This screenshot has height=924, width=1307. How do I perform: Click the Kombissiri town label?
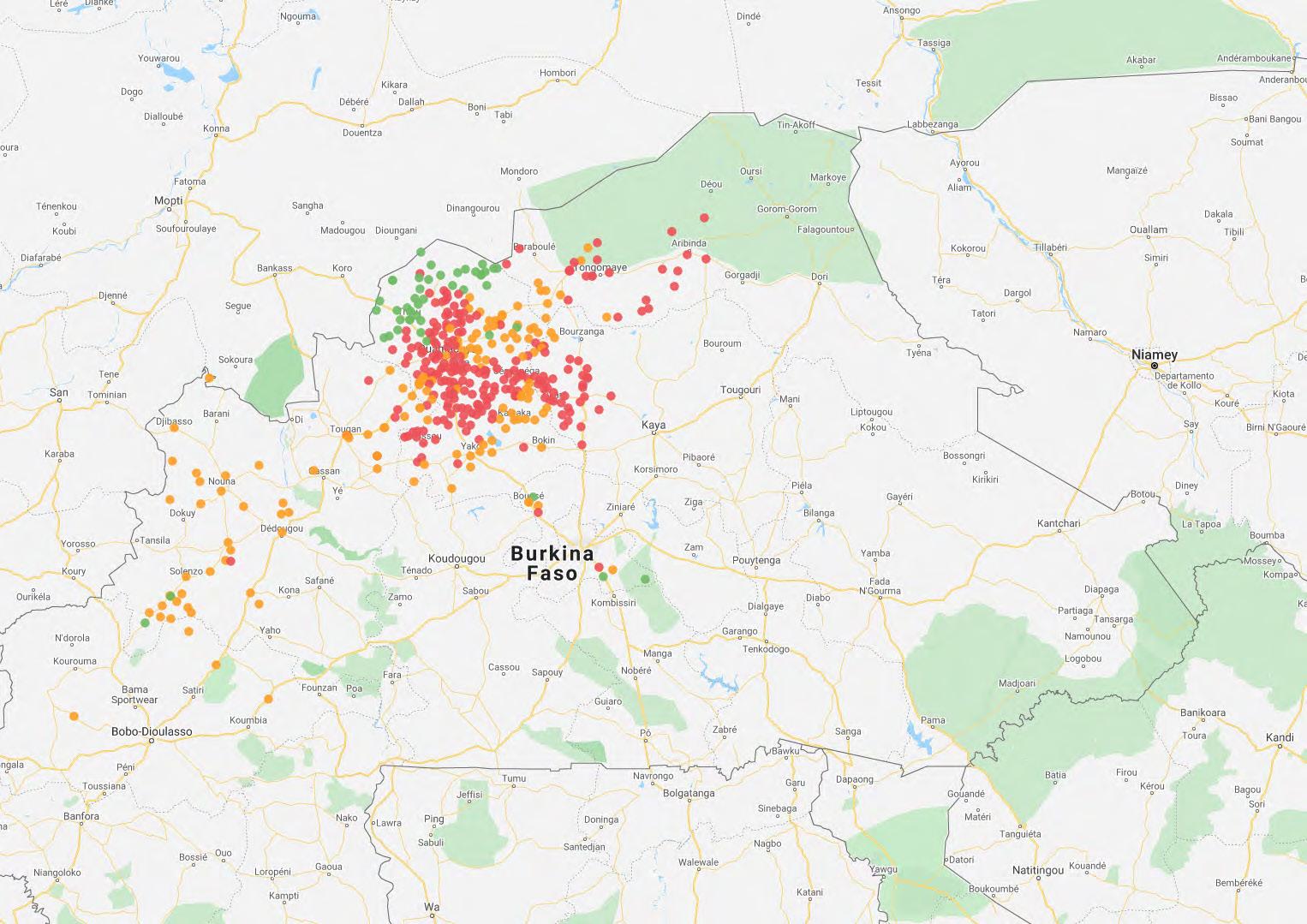click(x=613, y=603)
